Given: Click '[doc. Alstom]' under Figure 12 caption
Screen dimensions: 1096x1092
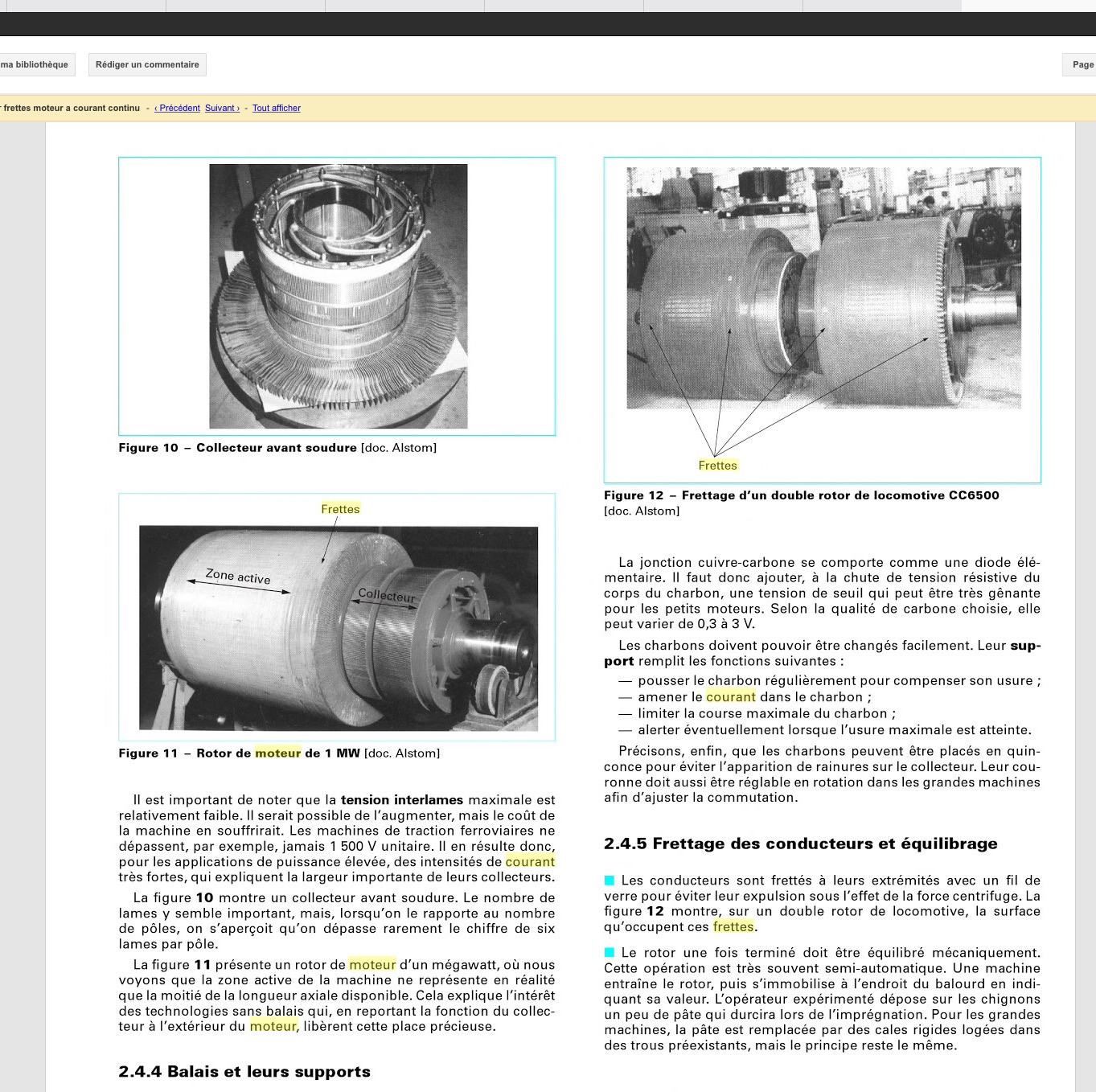Looking at the screenshot, I should (642, 511).
